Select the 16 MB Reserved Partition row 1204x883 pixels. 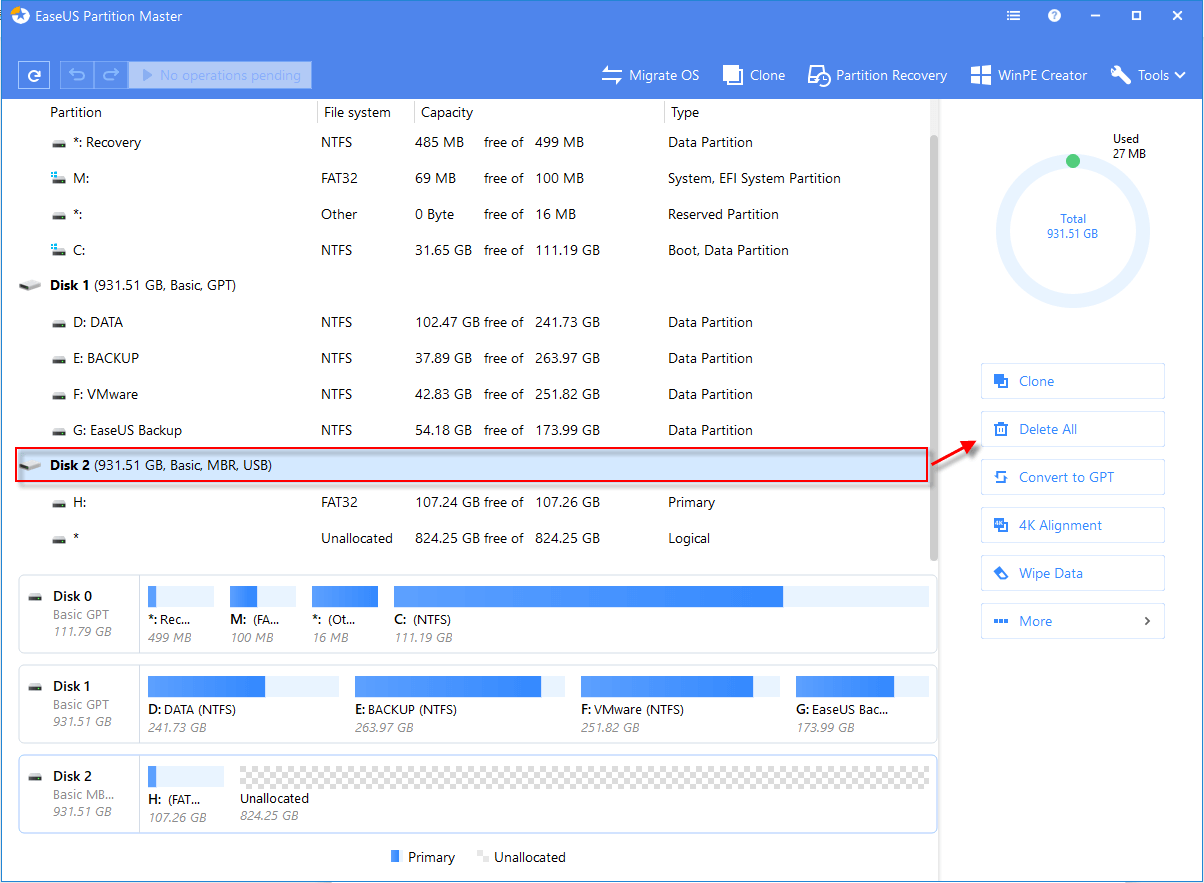pos(472,214)
